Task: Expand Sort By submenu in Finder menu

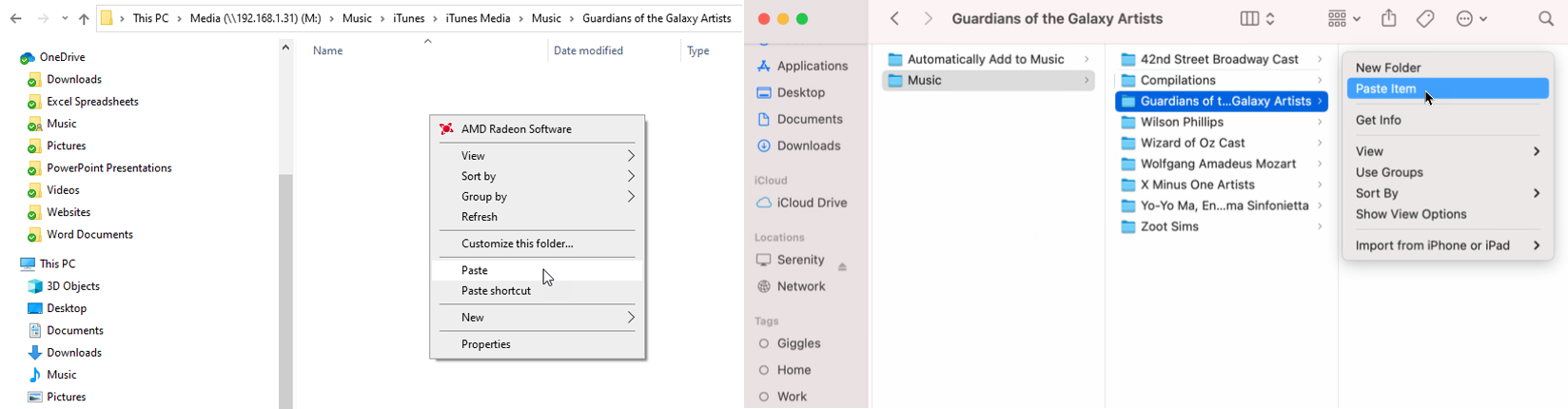Action: pyautogui.click(x=1448, y=193)
